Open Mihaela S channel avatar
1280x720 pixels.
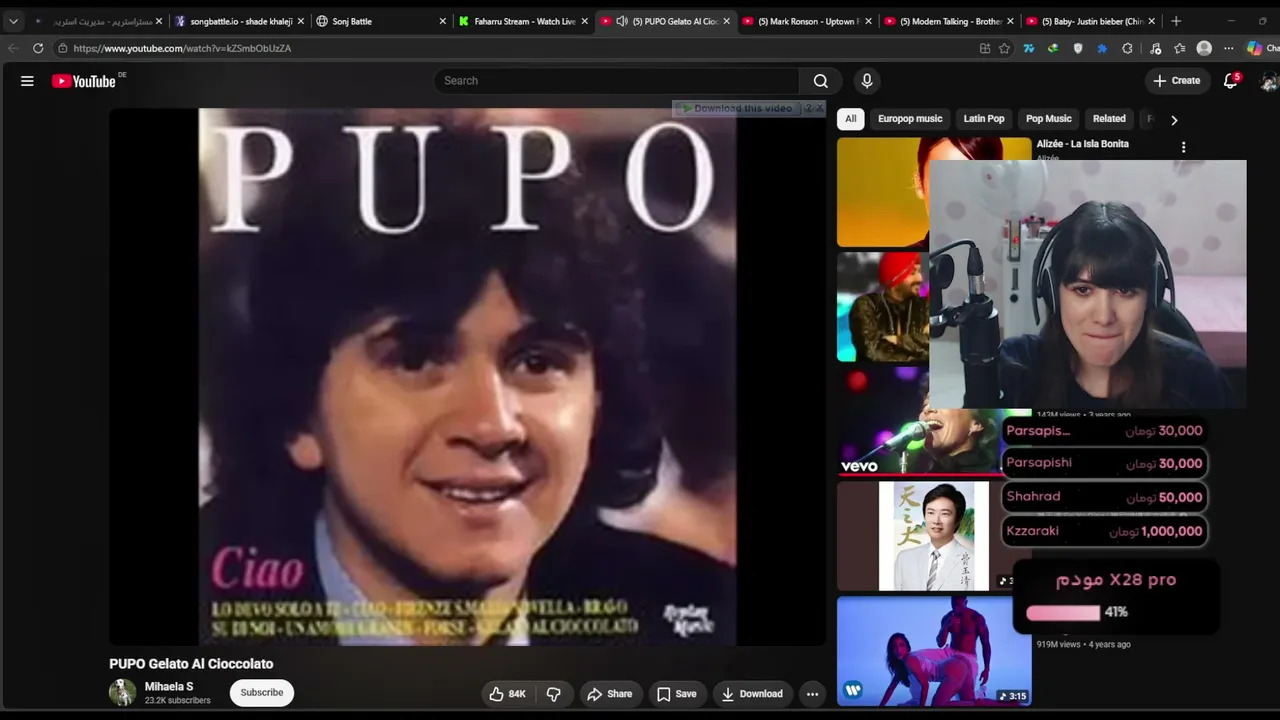(x=122, y=692)
